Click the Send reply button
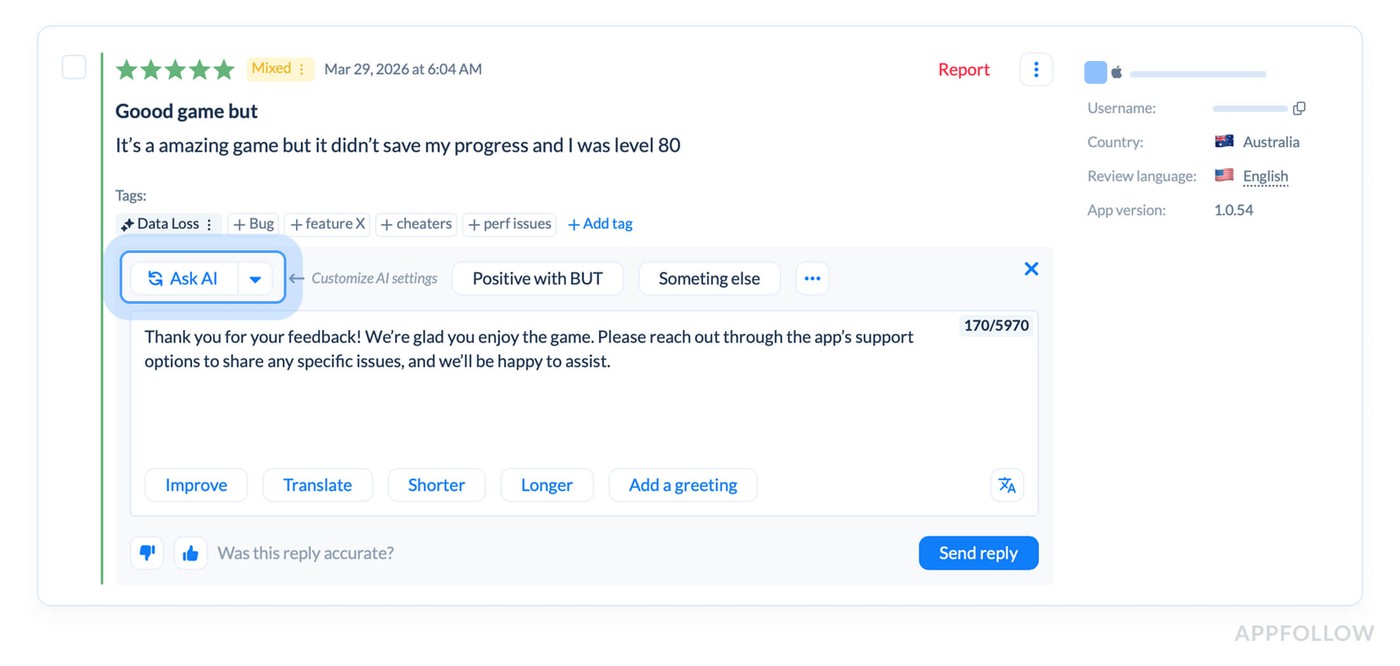The image size is (1400, 666). [978, 553]
